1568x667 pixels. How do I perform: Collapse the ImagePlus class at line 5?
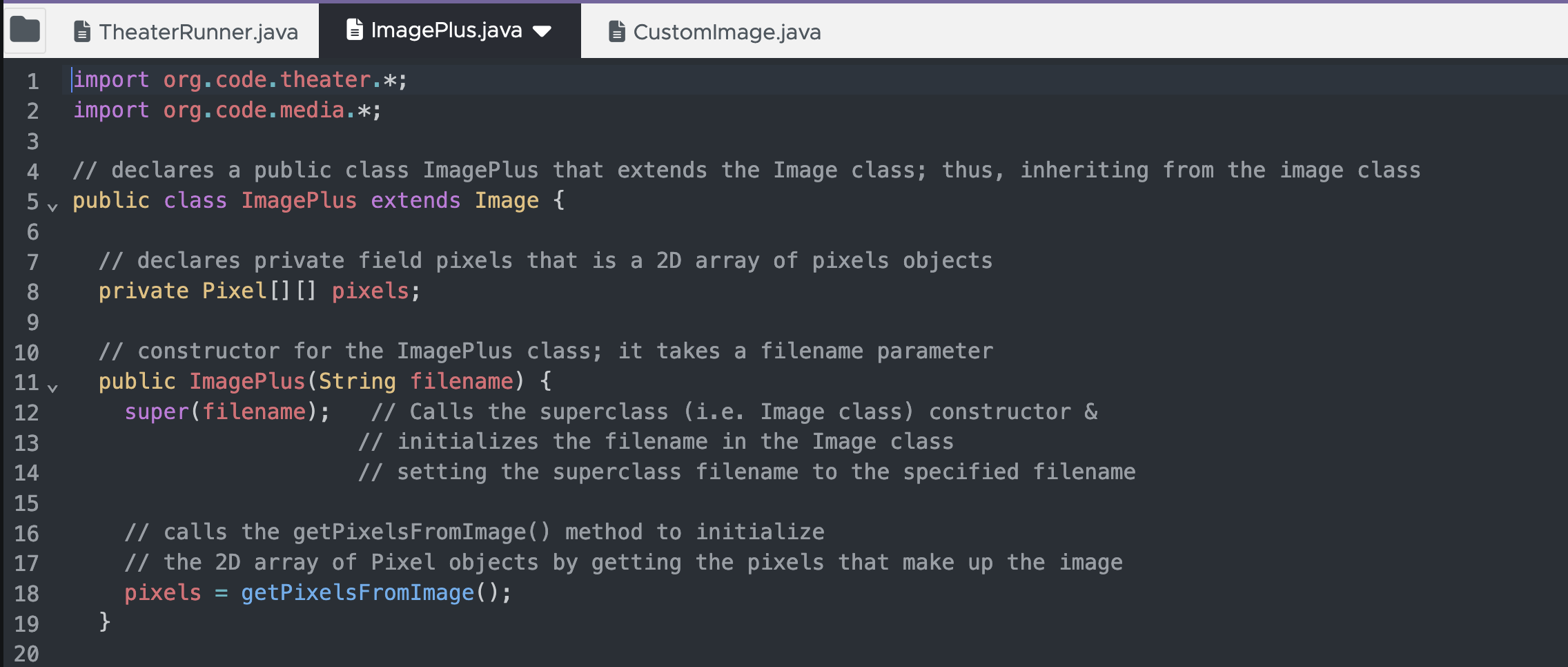pyautogui.click(x=52, y=206)
